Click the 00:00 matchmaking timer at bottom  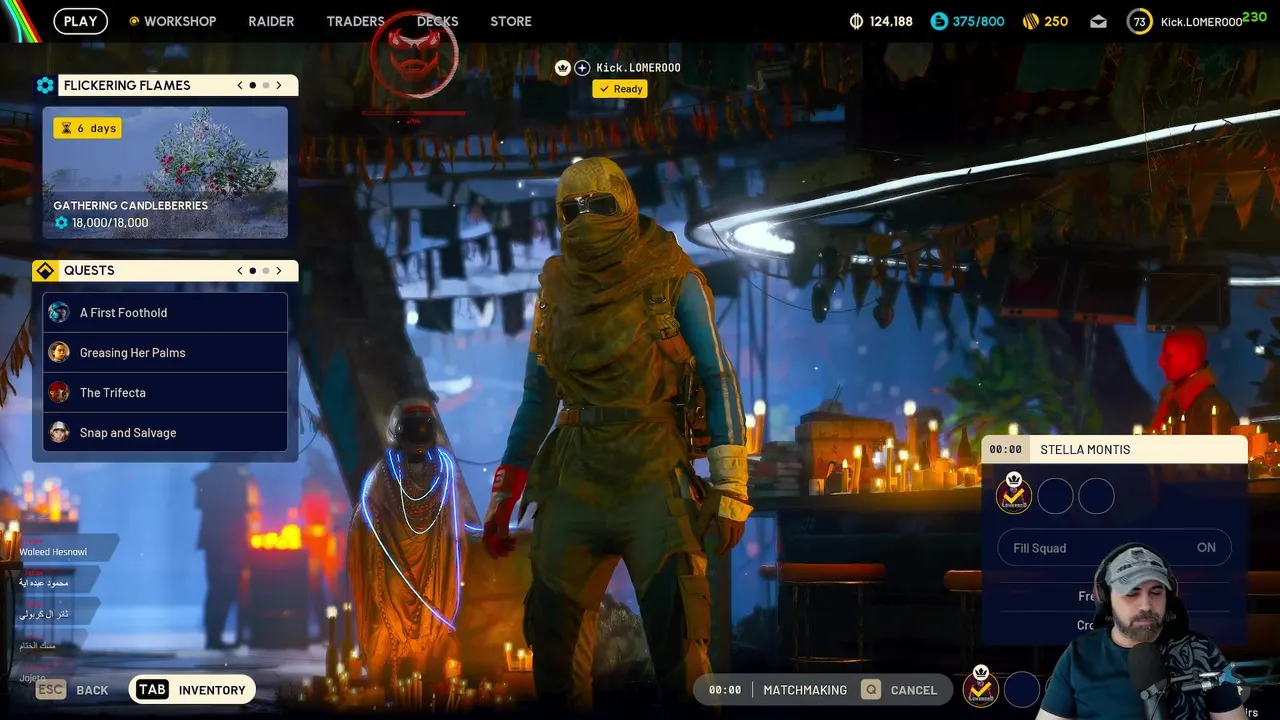725,690
